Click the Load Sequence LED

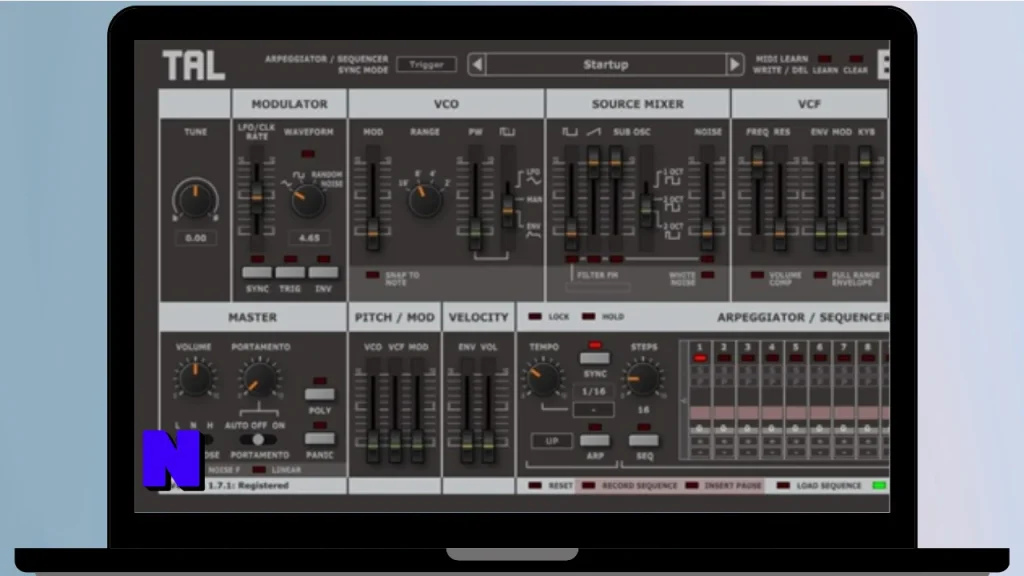783,485
